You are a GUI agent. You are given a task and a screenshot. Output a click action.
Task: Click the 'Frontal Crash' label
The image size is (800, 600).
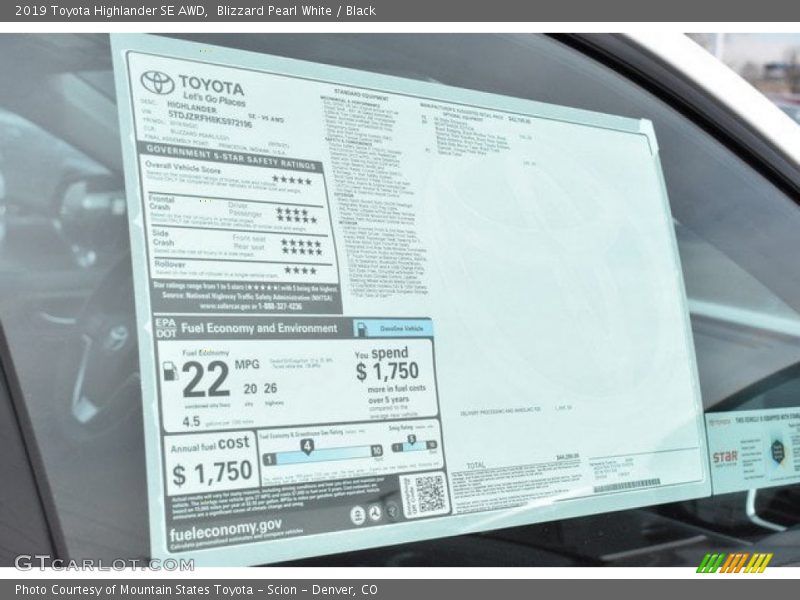[x=161, y=203]
